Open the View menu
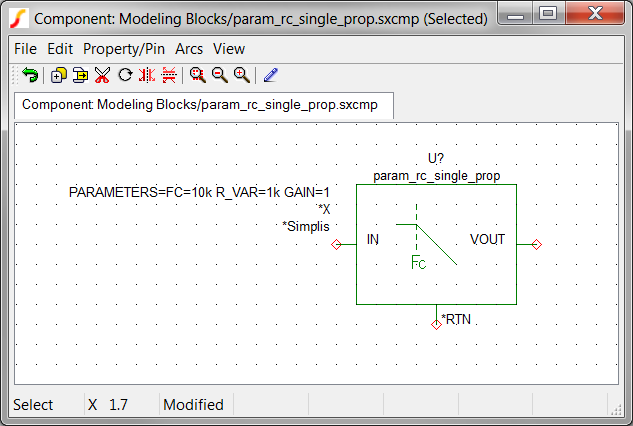This screenshot has height=426, width=633. tap(229, 48)
